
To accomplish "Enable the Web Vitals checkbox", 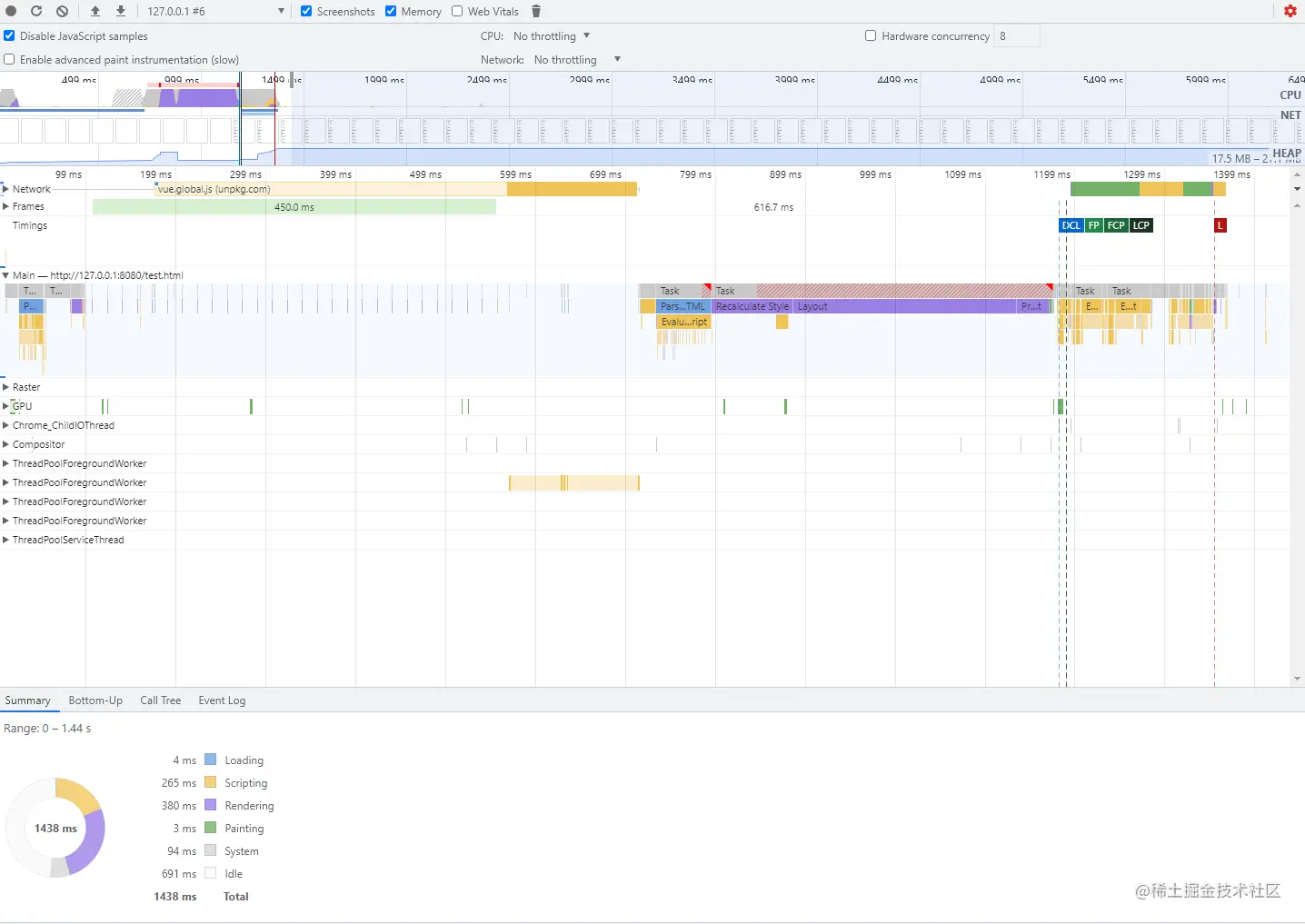I will tap(457, 11).
